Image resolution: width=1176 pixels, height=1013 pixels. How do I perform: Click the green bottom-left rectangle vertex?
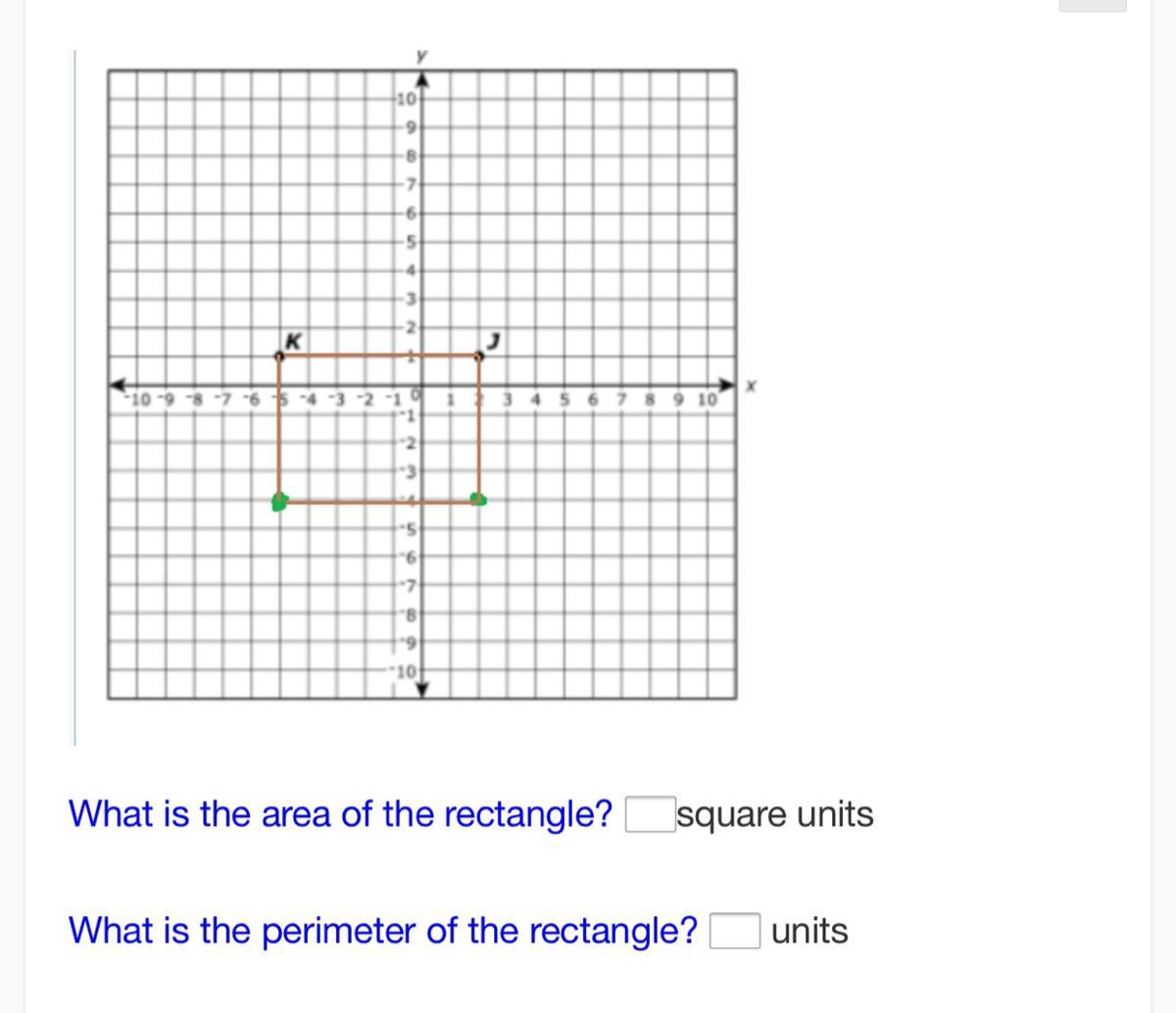coord(280,503)
